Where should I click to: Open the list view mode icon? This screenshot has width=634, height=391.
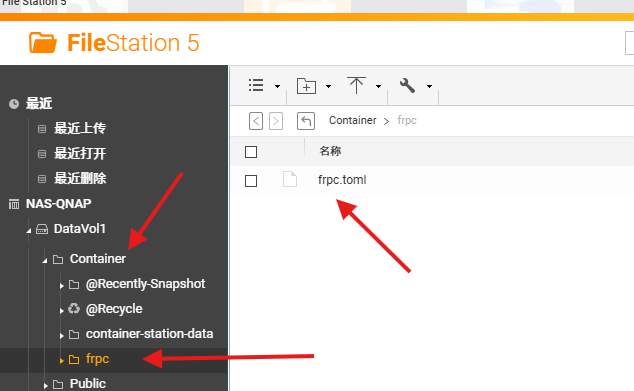256,85
